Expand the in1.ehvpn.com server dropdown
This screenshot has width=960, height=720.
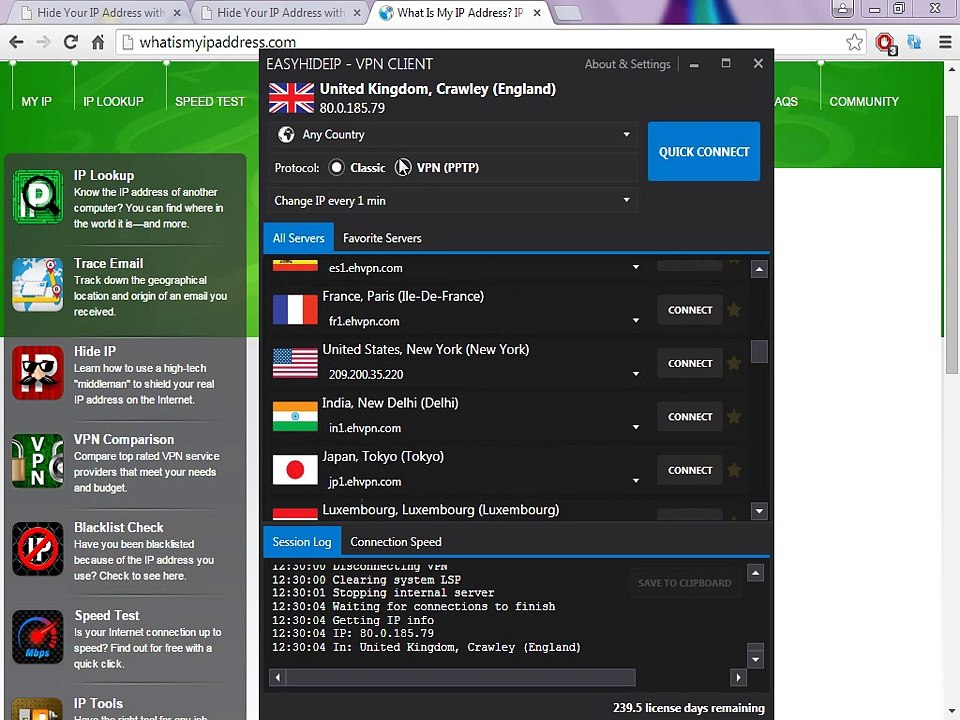click(x=636, y=427)
